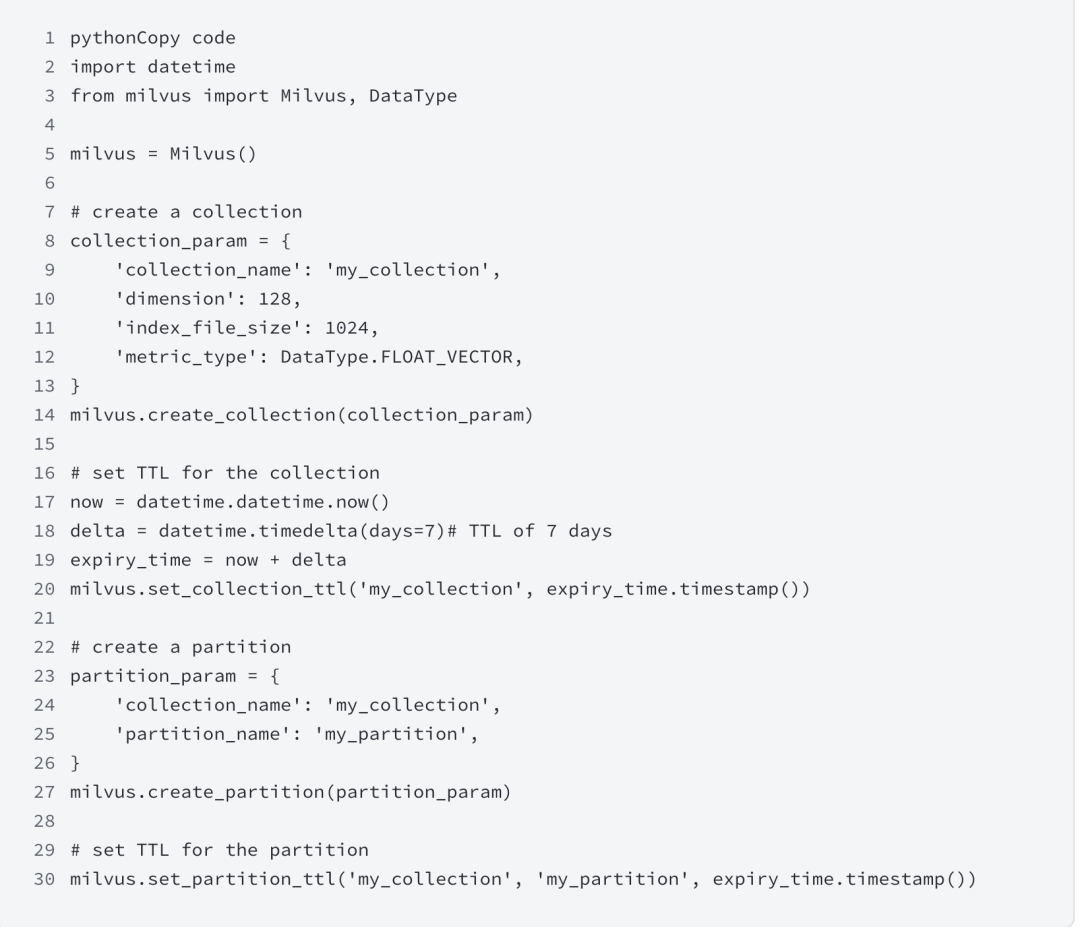
Task: Click the word 'Milvus' in the import statement
Action: coord(313,96)
